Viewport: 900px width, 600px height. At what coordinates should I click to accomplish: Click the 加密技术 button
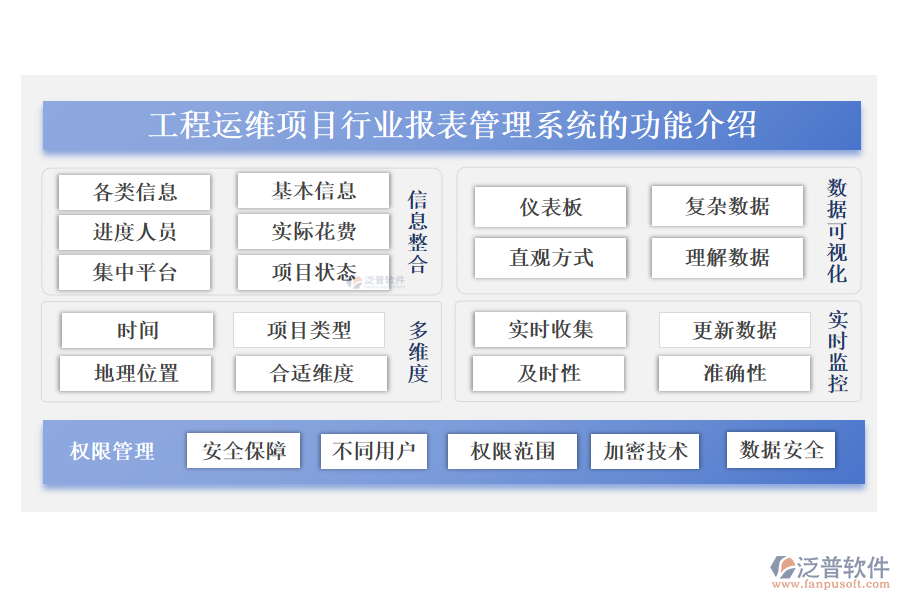pos(645,451)
